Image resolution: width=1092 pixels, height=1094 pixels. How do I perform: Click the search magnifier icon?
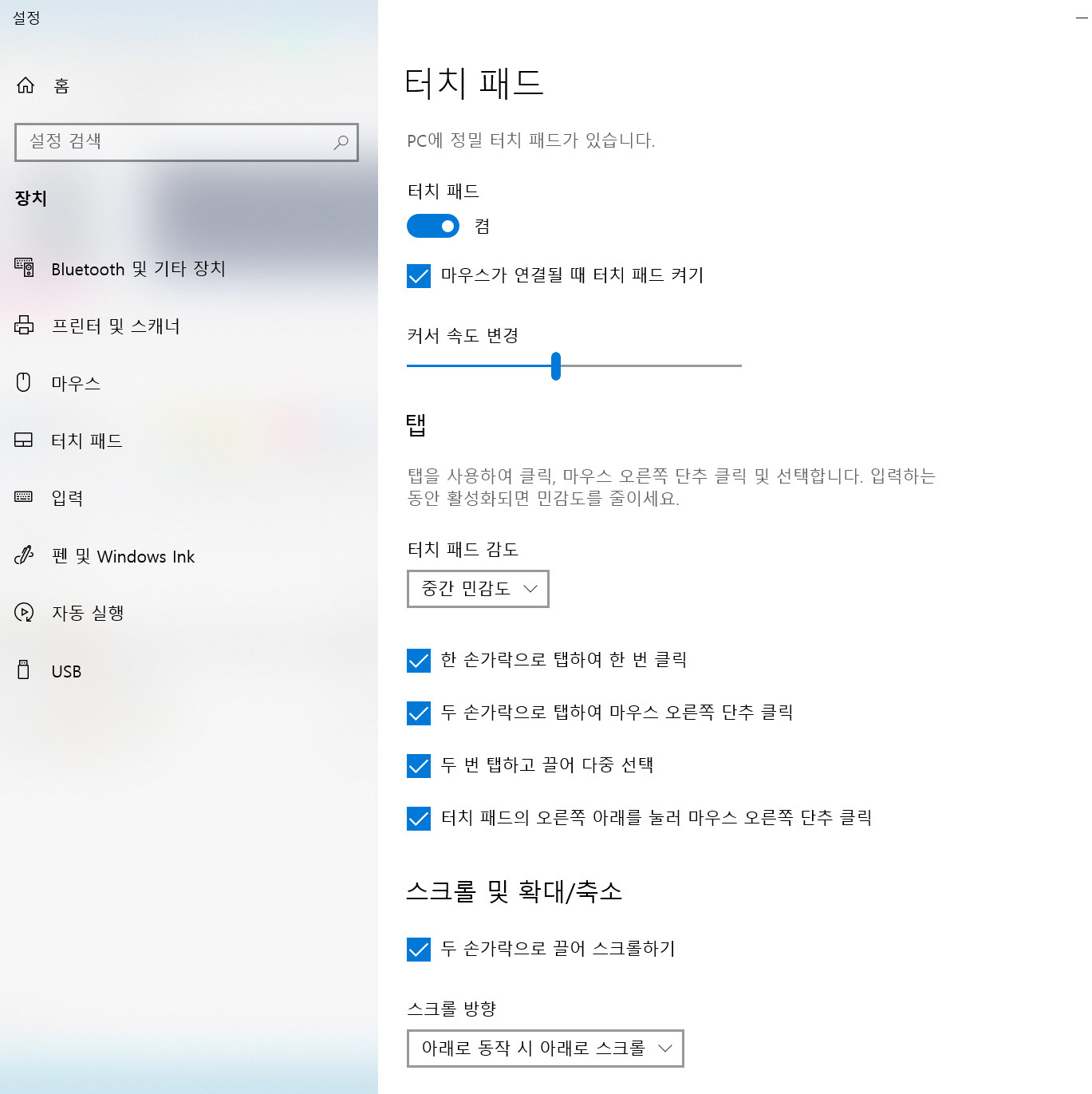(x=341, y=142)
